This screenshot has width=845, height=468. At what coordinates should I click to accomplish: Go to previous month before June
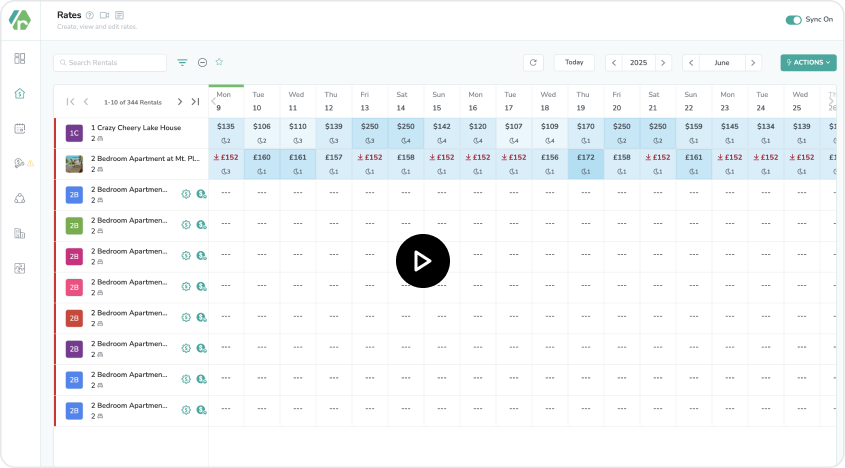point(692,62)
